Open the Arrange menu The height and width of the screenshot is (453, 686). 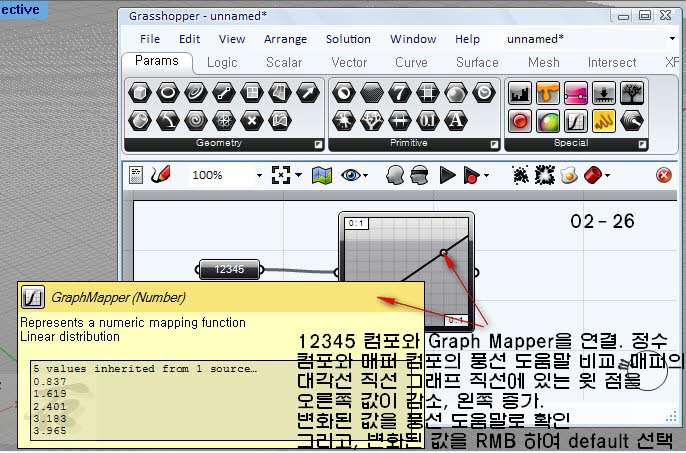click(x=285, y=39)
